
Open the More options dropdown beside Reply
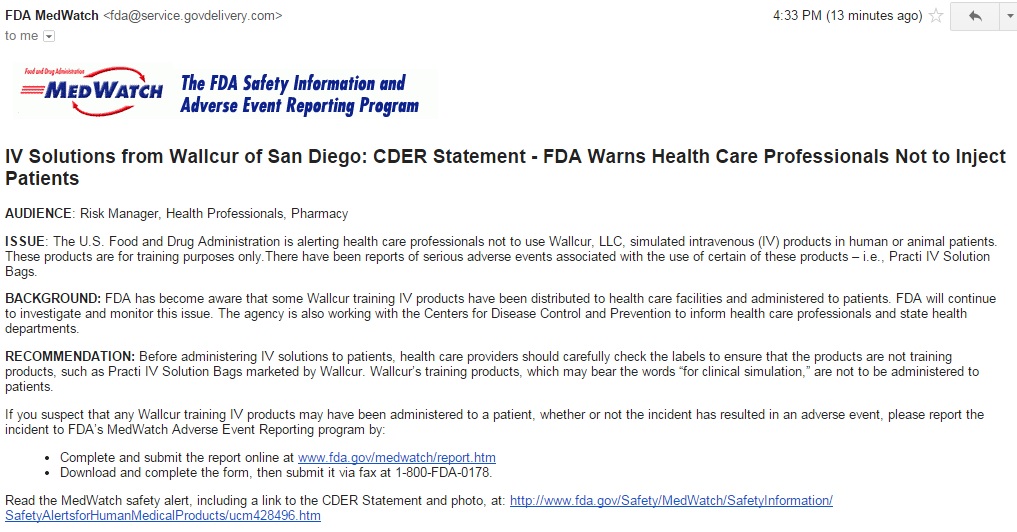click(1005, 16)
